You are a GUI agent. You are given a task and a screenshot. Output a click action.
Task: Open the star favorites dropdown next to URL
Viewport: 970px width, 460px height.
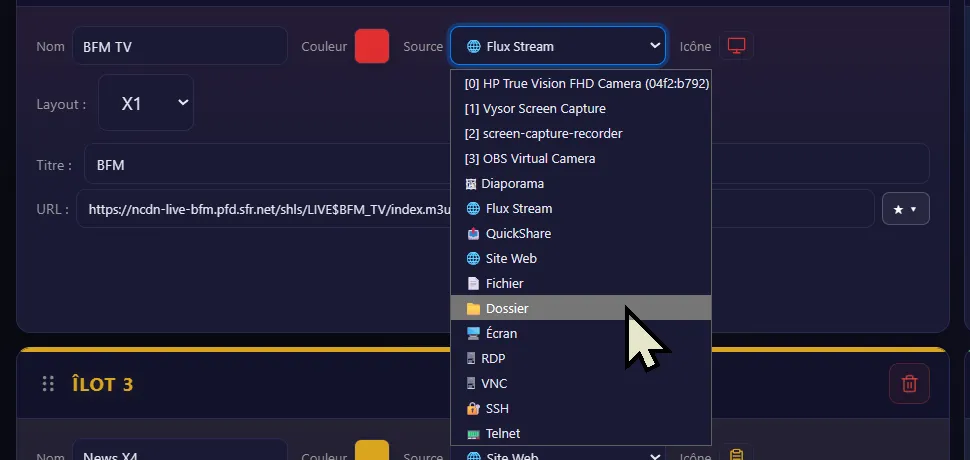[905, 210]
